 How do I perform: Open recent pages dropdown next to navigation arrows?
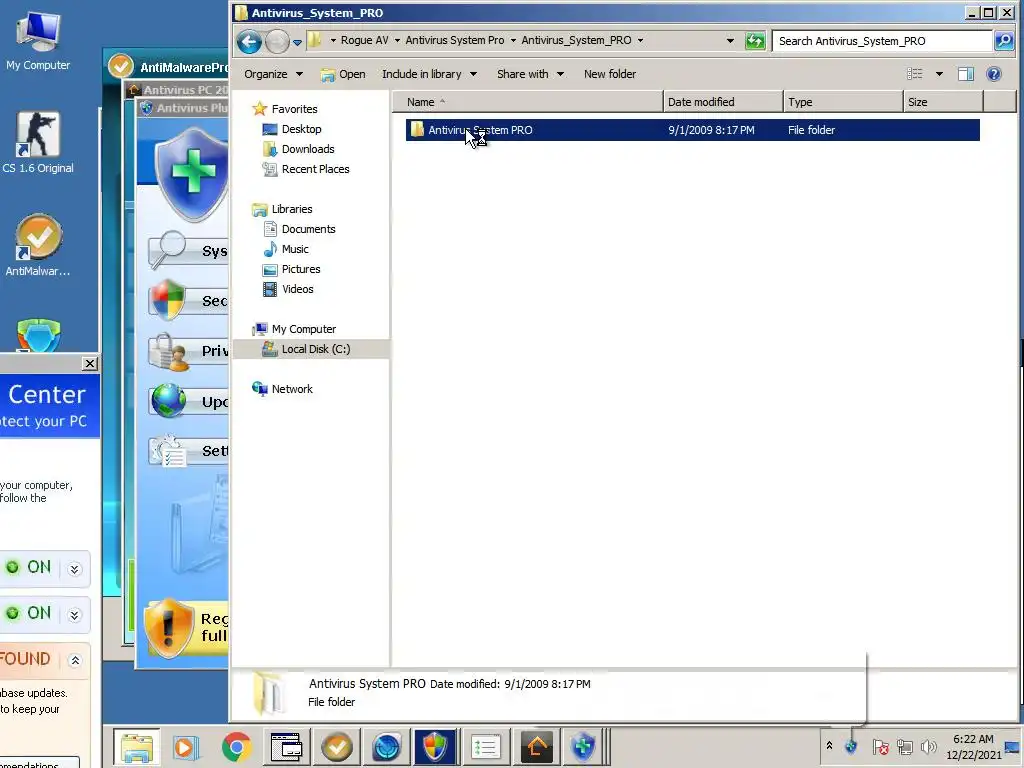pyautogui.click(x=297, y=42)
